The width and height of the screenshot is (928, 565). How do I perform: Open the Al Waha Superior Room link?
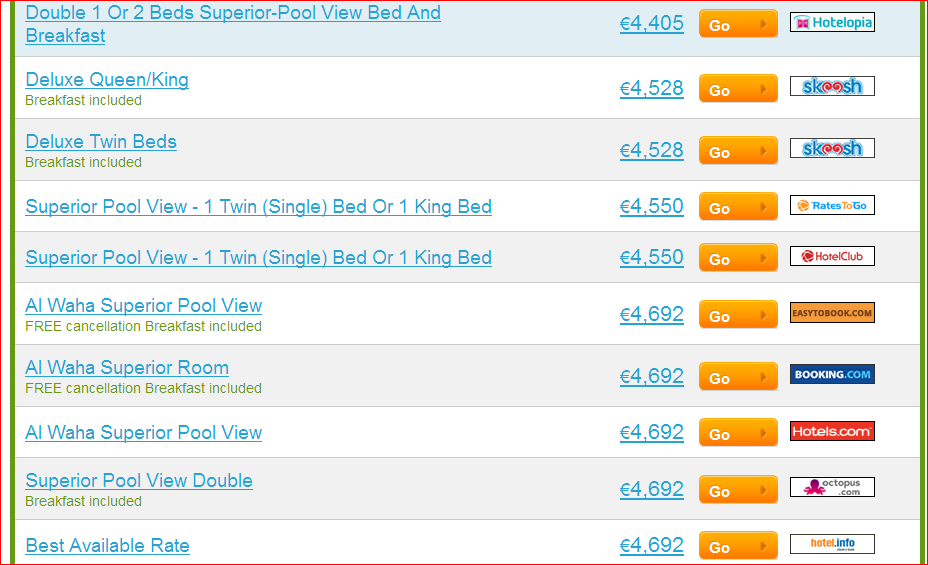(127, 367)
